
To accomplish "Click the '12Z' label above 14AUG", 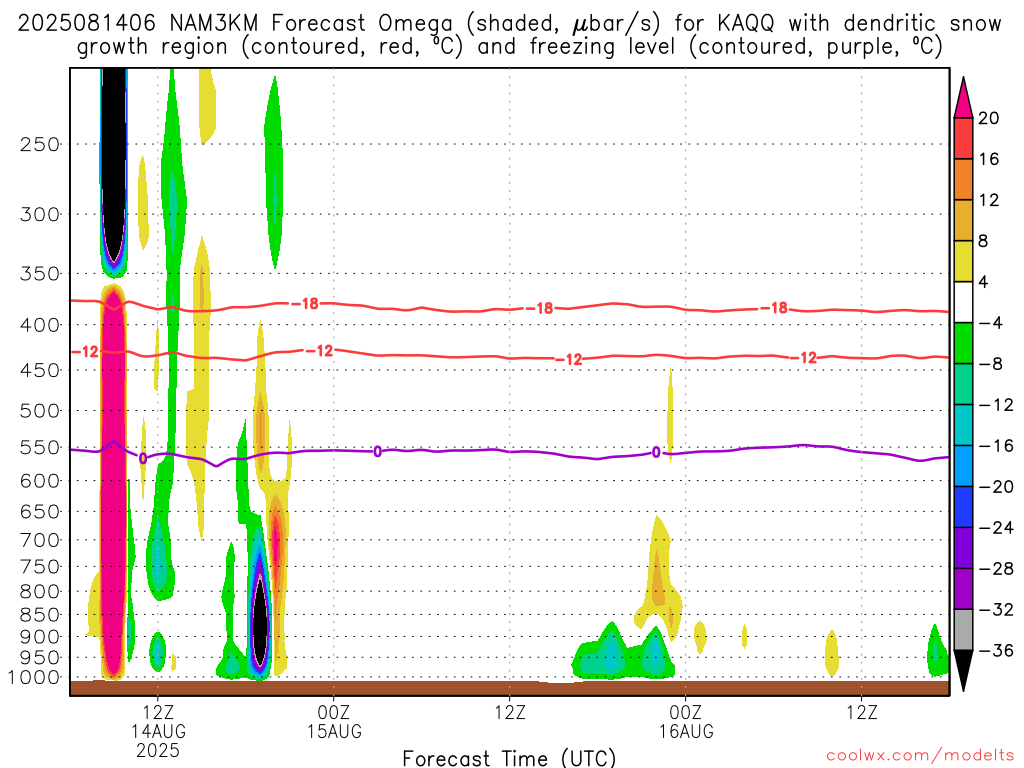I will tap(158, 712).
